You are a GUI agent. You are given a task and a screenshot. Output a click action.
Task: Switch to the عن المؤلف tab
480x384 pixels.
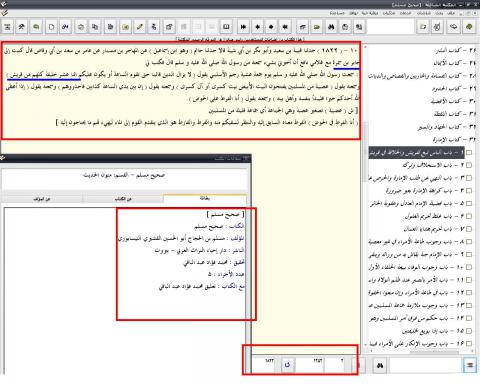pyautogui.click(x=42, y=199)
